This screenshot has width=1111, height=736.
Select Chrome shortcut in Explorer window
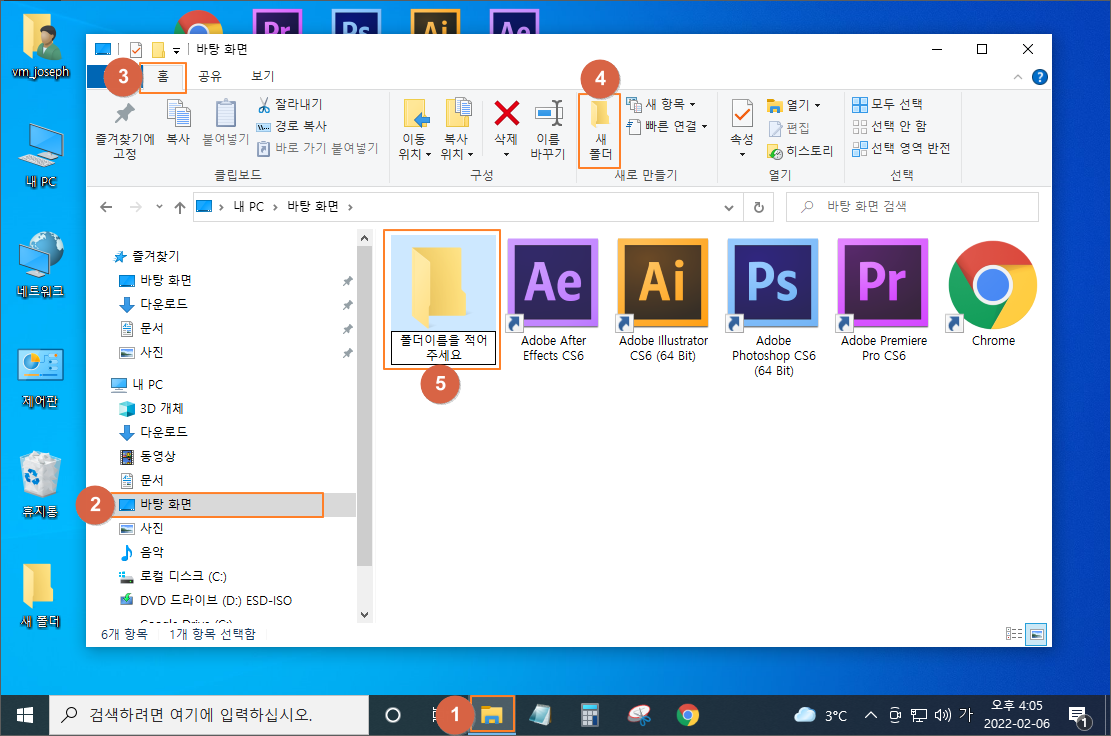993,294
